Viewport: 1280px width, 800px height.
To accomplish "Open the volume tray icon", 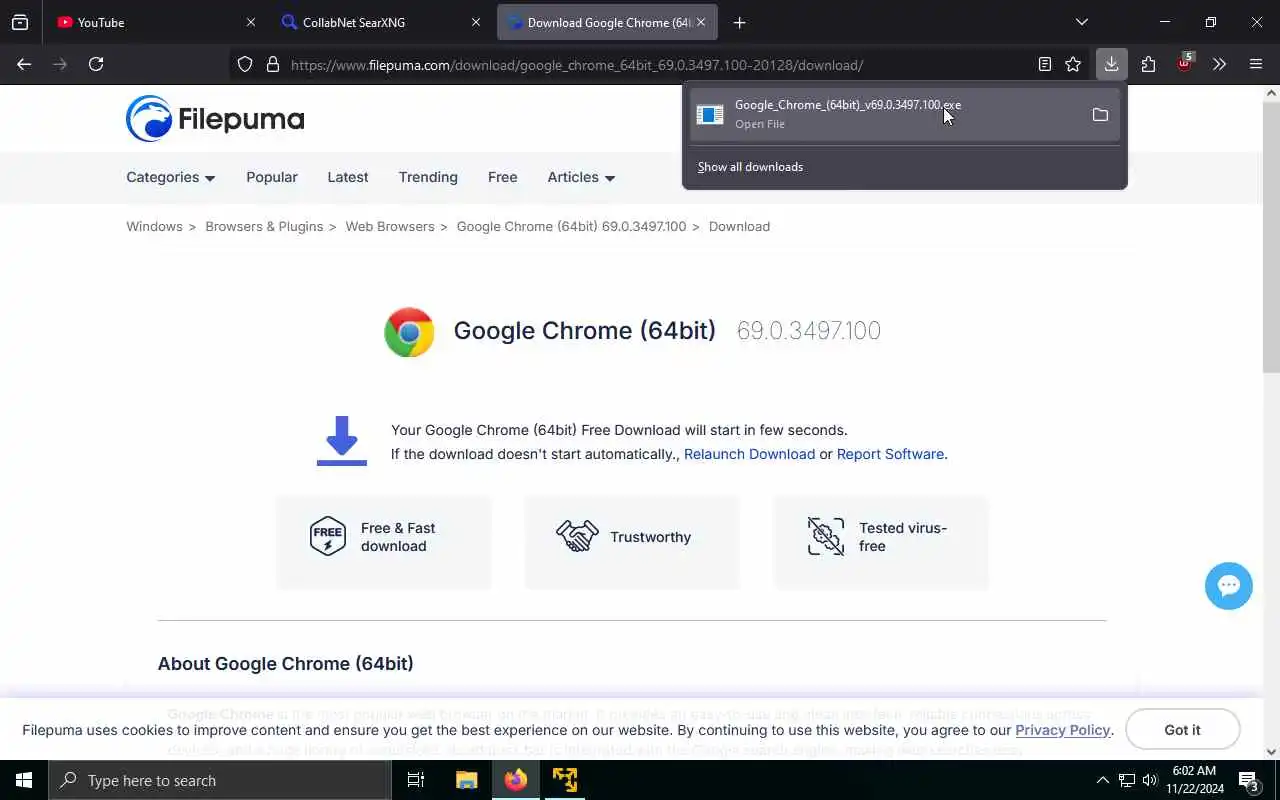I will click(1150, 780).
